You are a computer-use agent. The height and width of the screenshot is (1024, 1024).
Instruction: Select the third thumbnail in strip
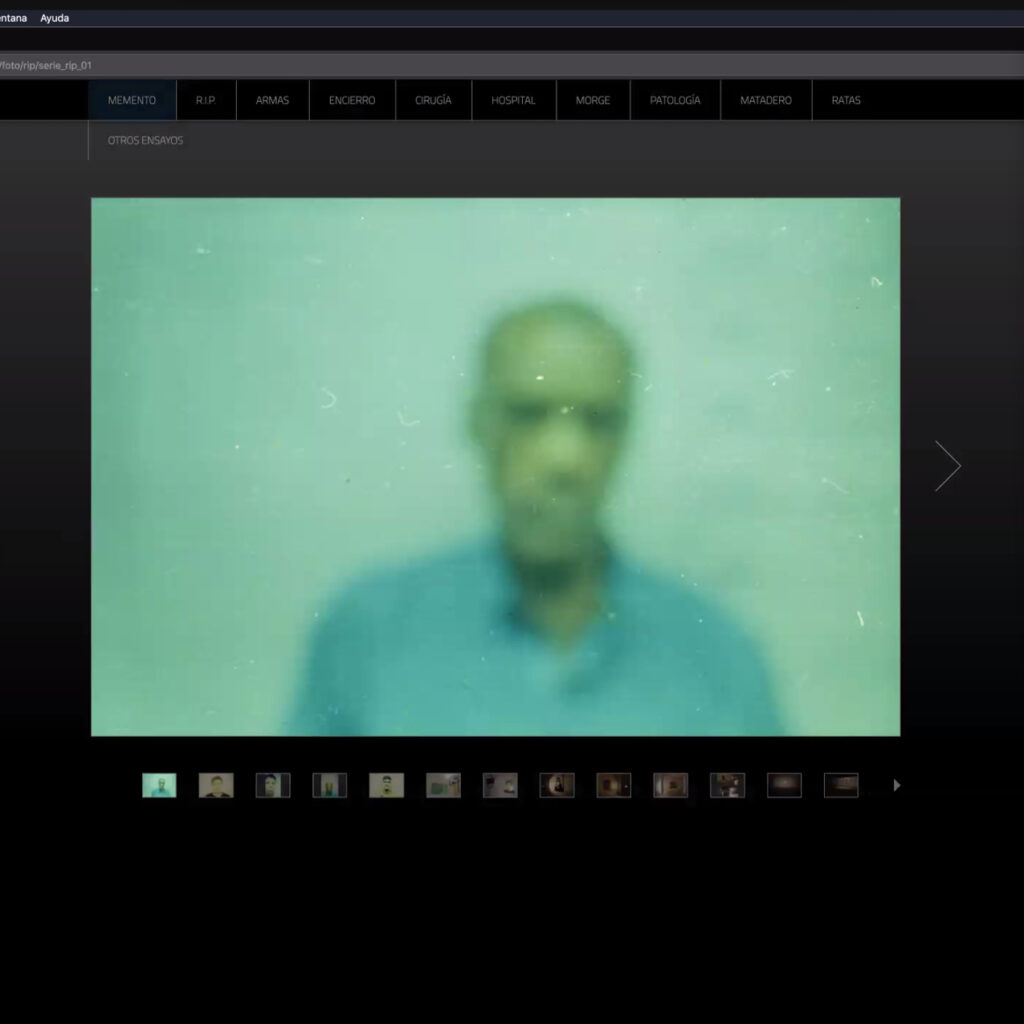[273, 785]
